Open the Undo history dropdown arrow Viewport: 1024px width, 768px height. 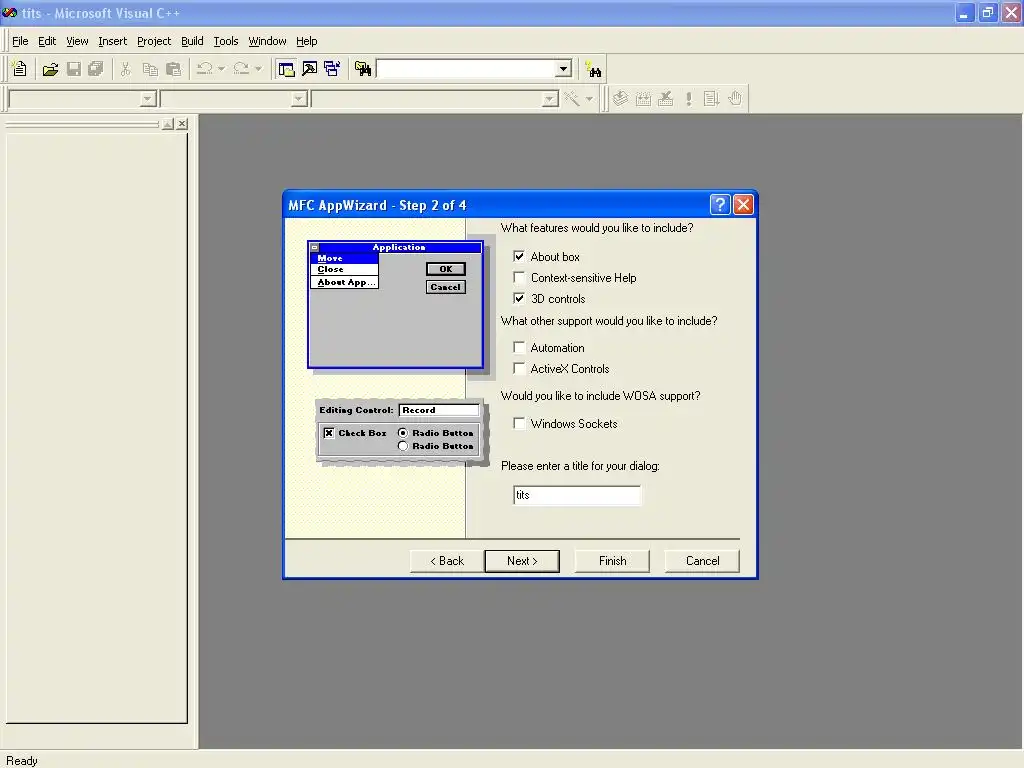(x=221, y=69)
